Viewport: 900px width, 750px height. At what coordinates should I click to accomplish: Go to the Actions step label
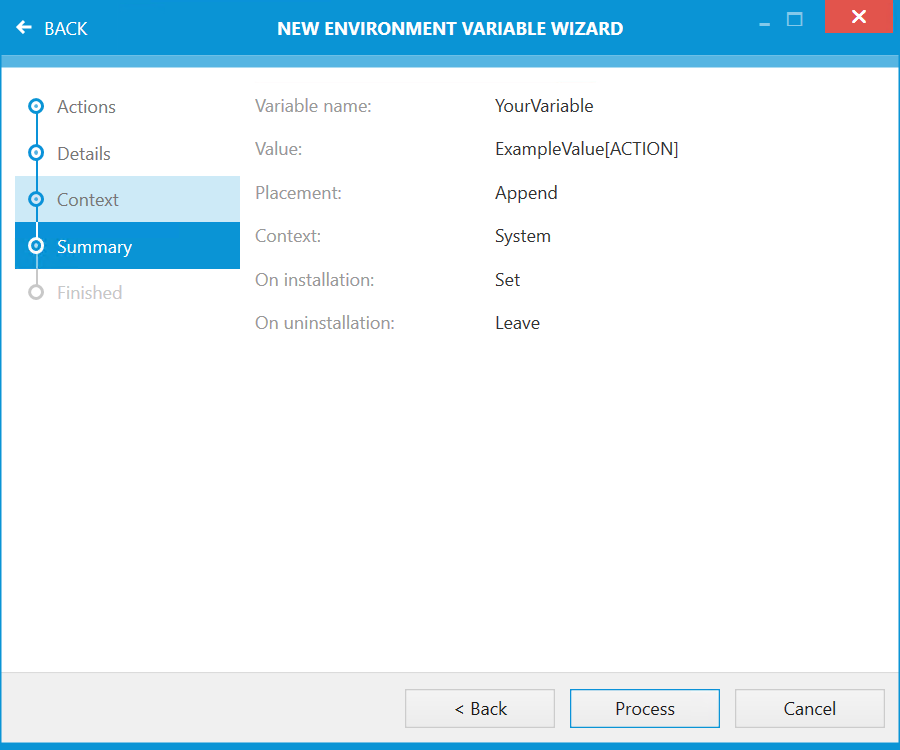86,107
